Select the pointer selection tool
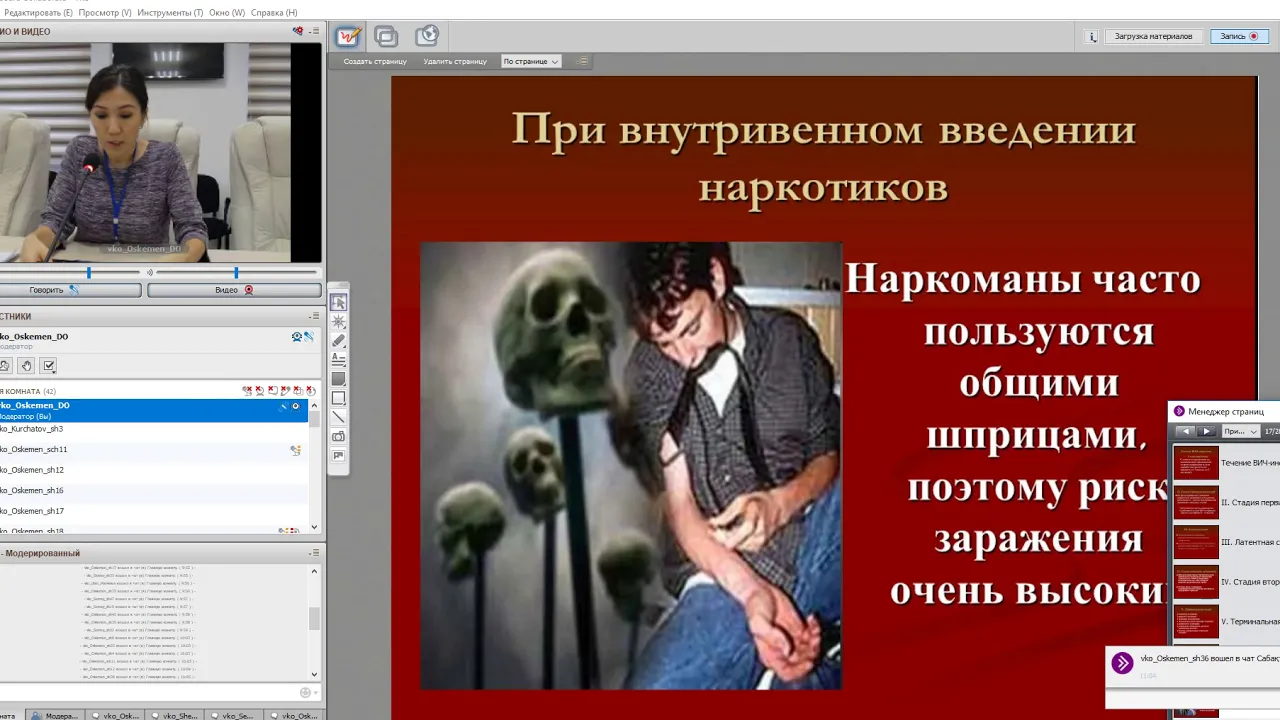The height and width of the screenshot is (720, 1280). 339,302
